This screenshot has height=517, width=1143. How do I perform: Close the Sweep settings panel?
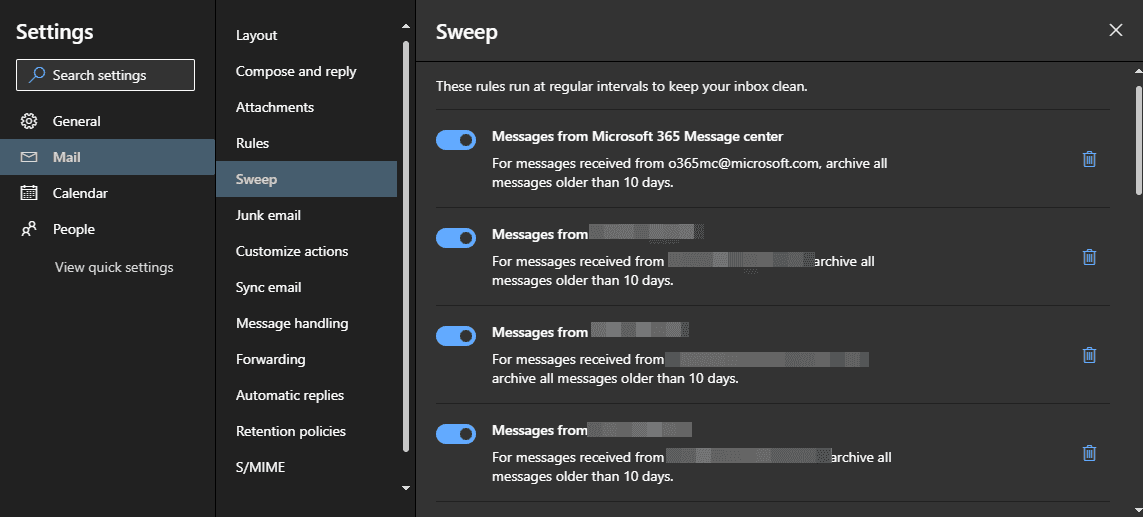(x=1116, y=30)
